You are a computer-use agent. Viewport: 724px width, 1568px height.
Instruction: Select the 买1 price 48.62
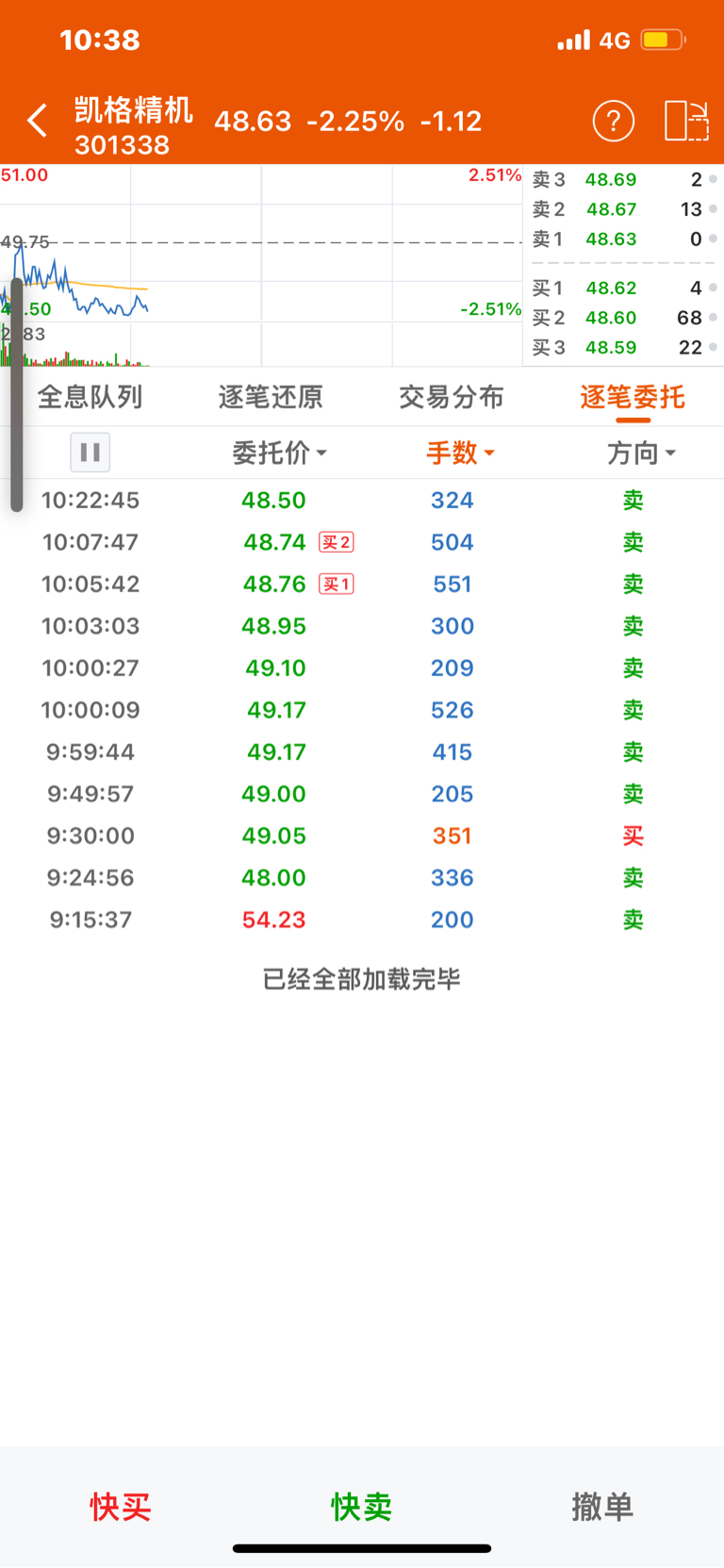(x=611, y=288)
